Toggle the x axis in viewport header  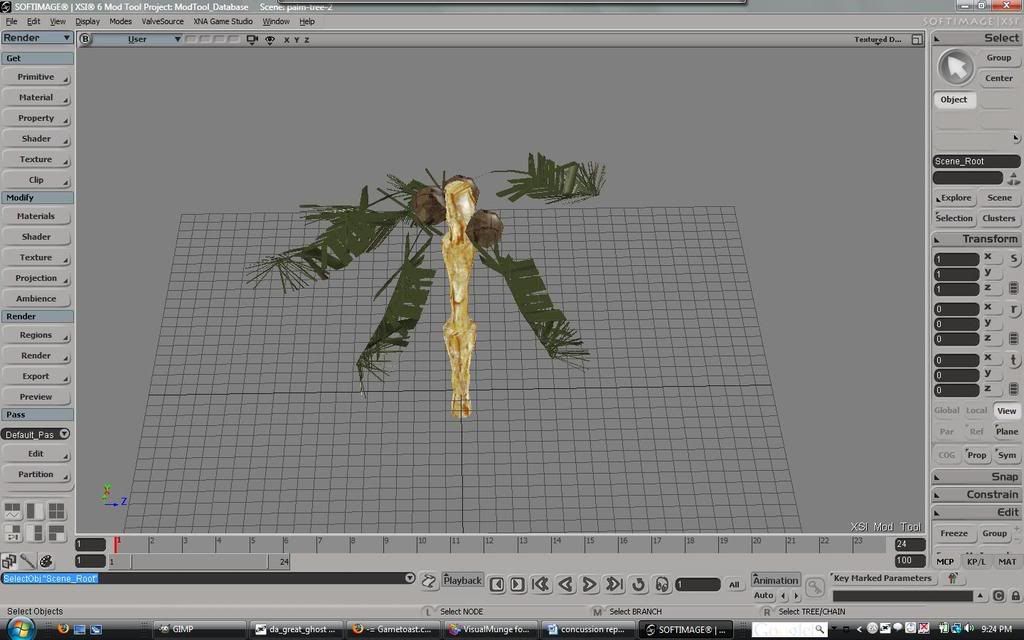pyautogui.click(x=286, y=40)
